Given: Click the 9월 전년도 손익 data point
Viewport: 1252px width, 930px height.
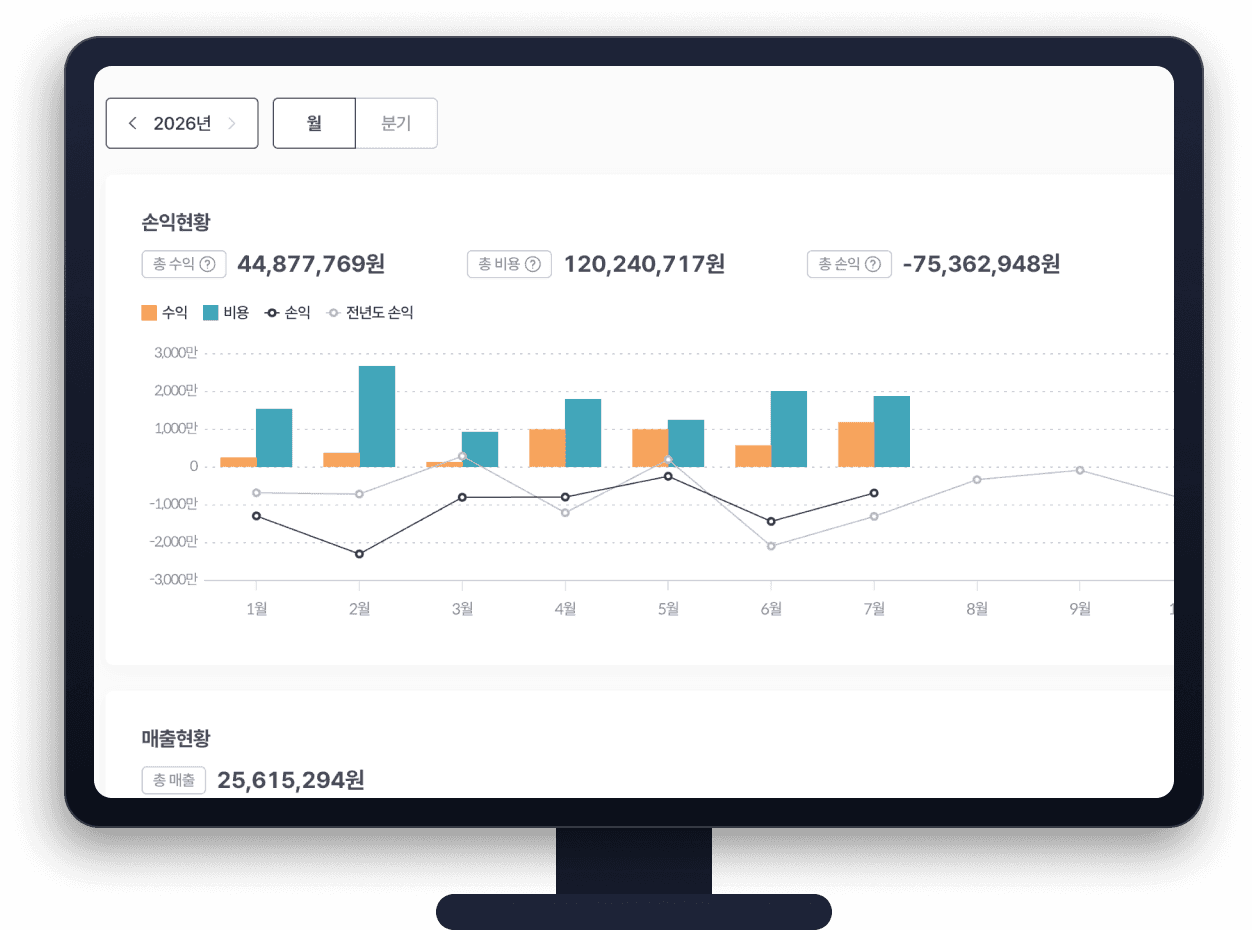Looking at the screenshot, I should pos(1080,470).
